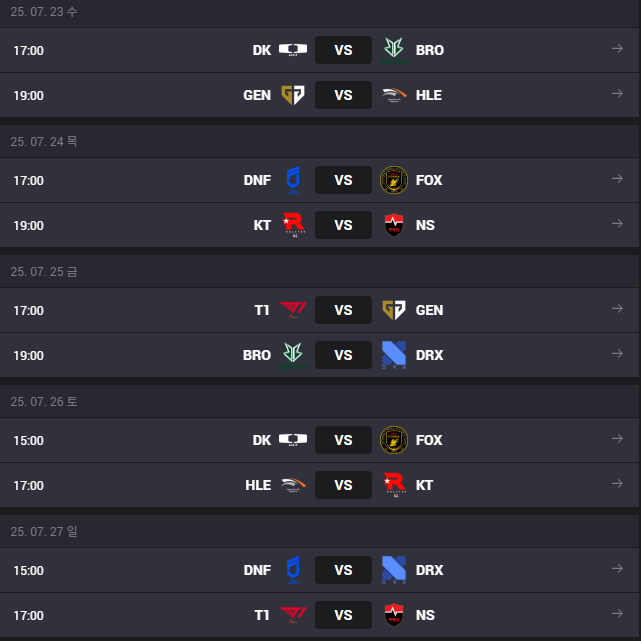Click DNF logo in DNF vs FOX match
Screen dimensions: 641x641
click(293, 180)
